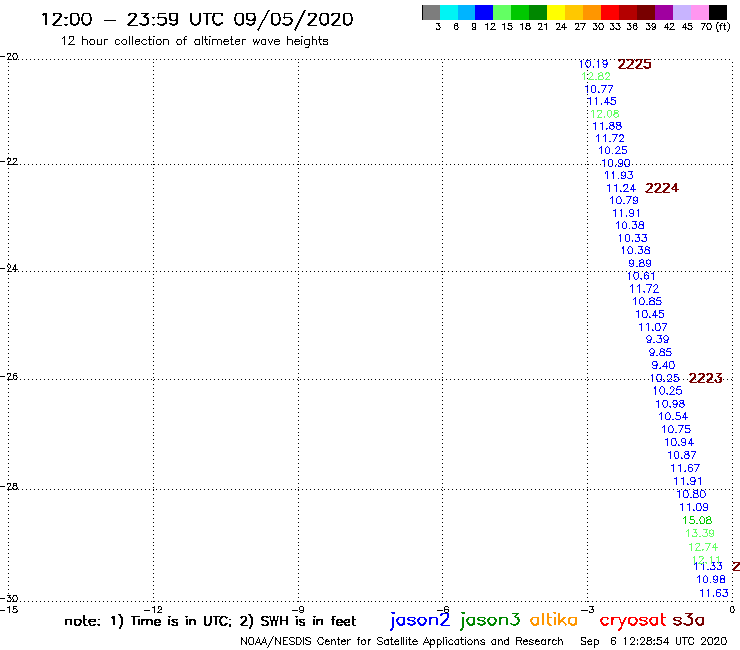Click the 11.24 wave height value

click(x=621, y=188)
